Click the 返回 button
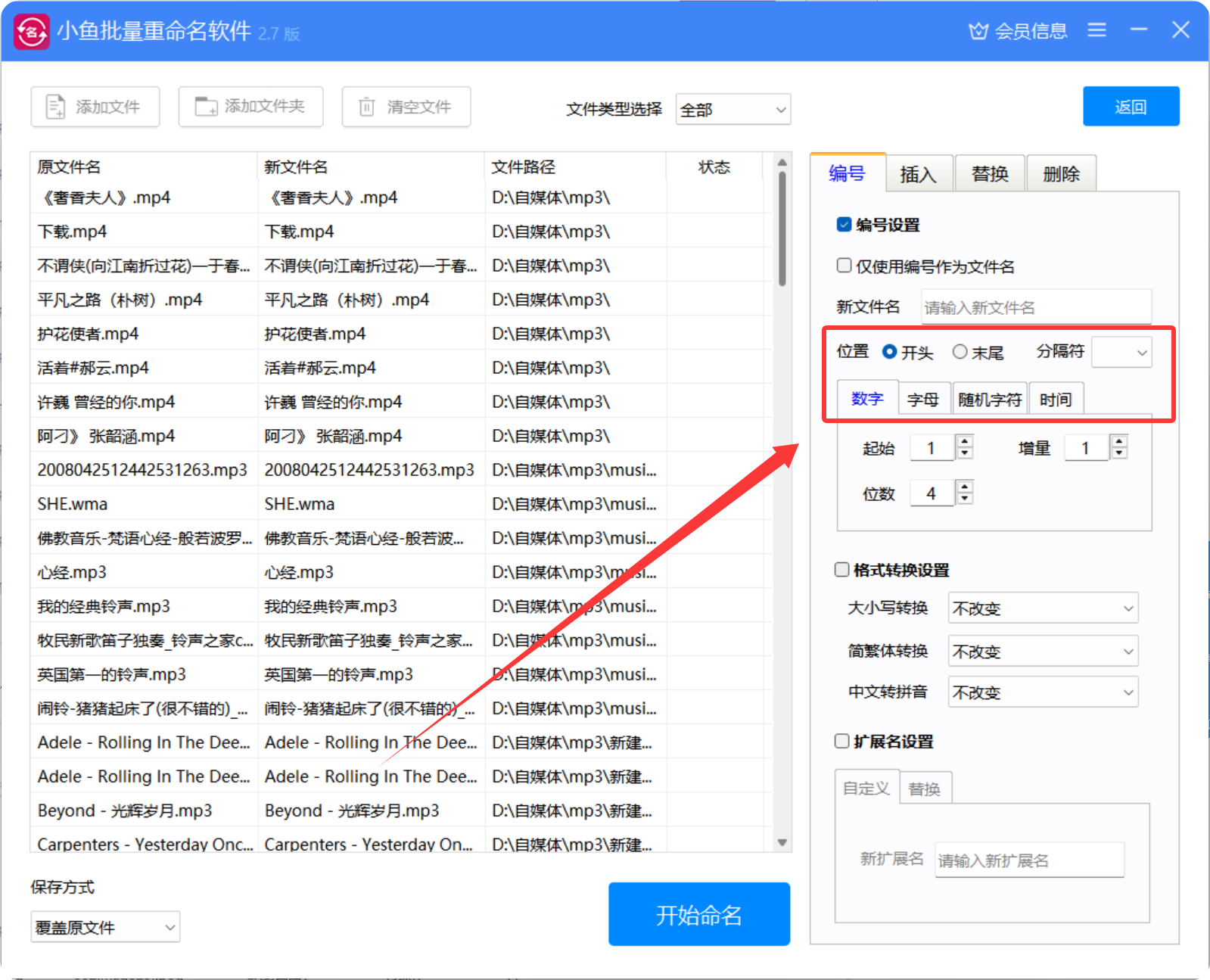1210x980 pixels. pos(1131,107)
